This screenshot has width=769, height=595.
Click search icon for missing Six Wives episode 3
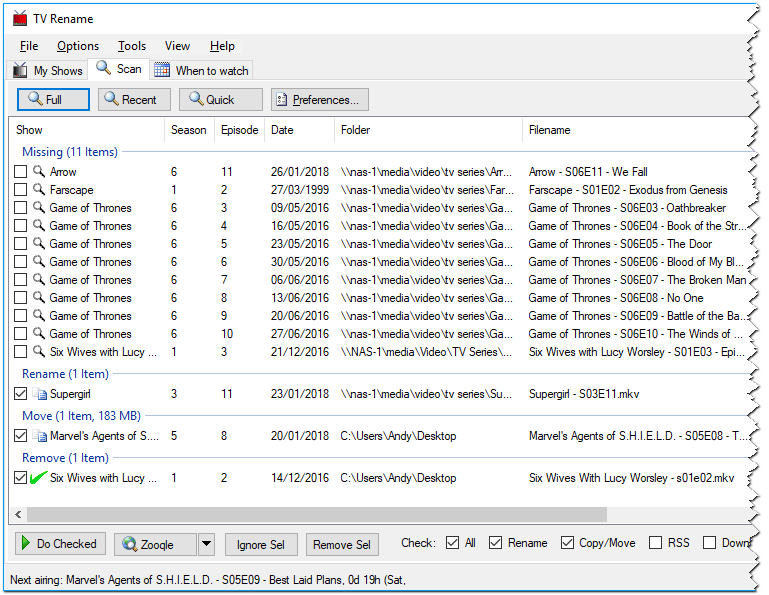[x=39, y=351]
